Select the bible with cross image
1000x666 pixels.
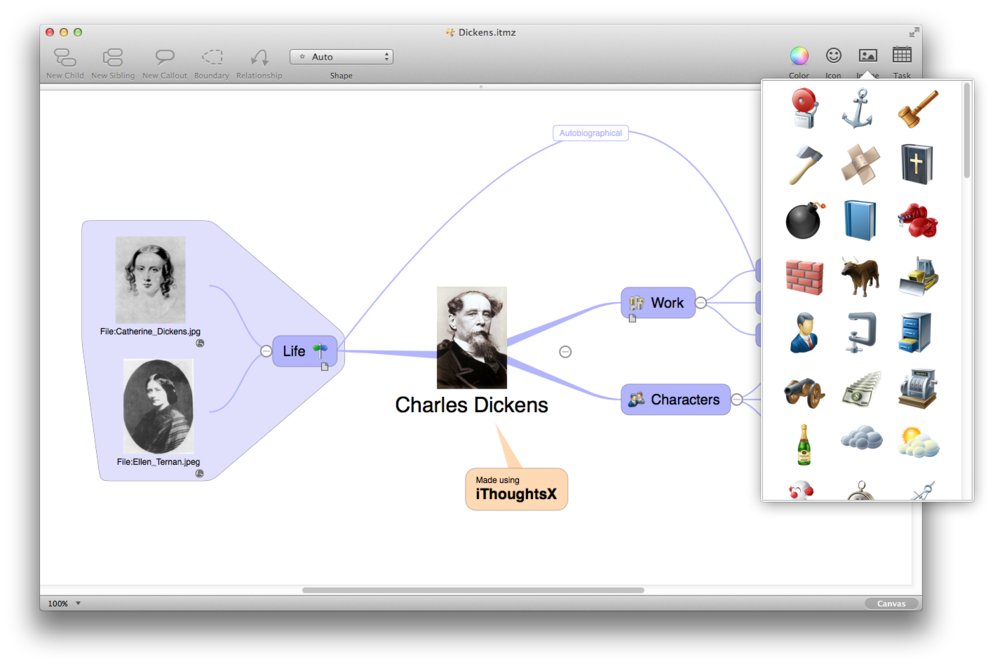(917, 164)
